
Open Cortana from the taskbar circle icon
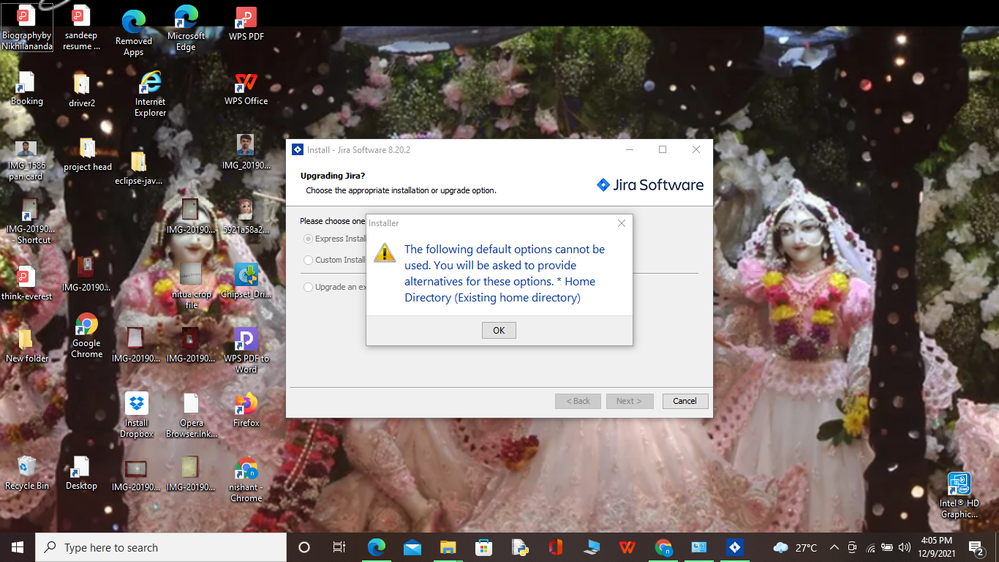[x=304, y=547]
